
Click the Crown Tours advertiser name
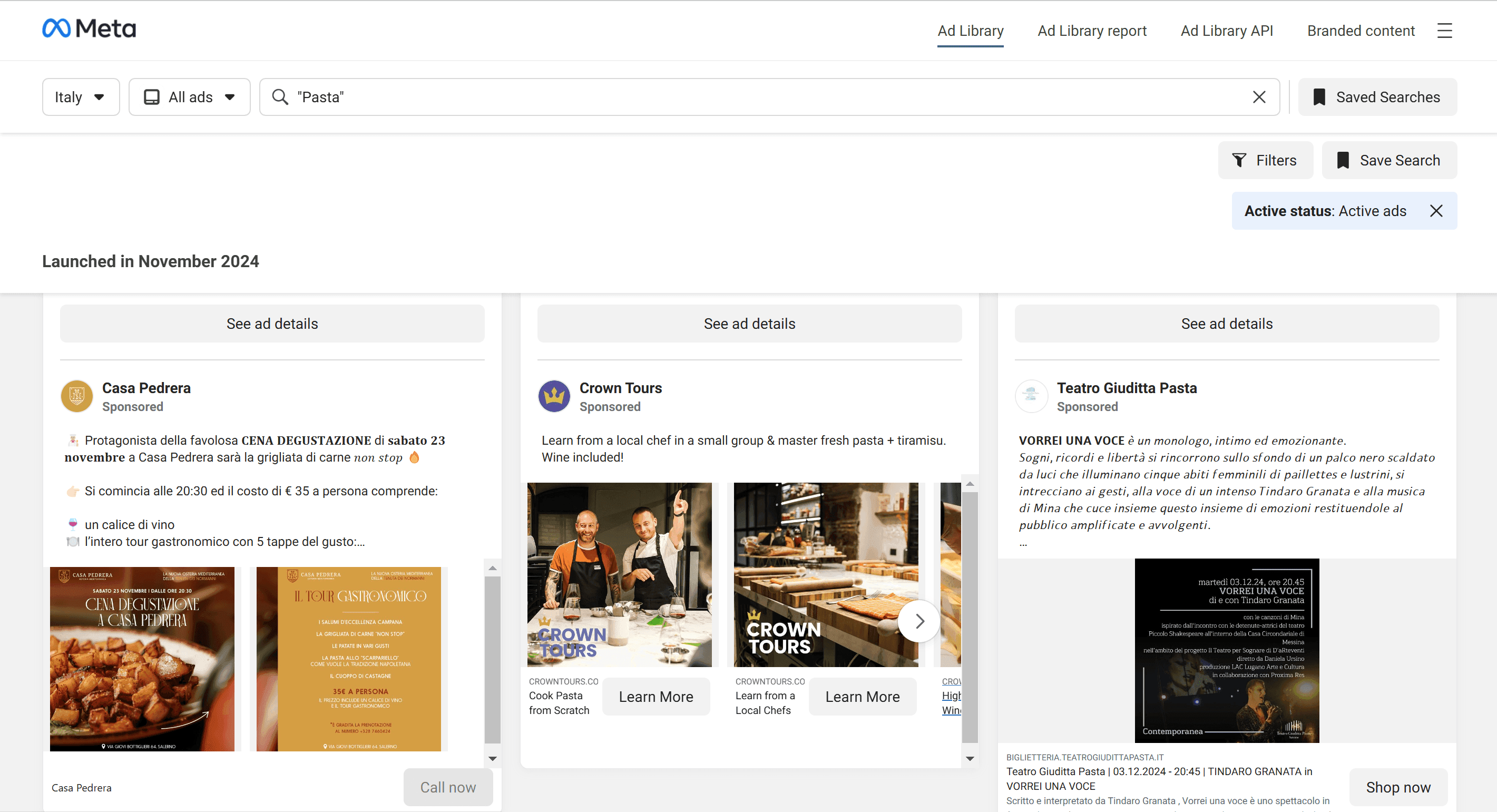621,388
